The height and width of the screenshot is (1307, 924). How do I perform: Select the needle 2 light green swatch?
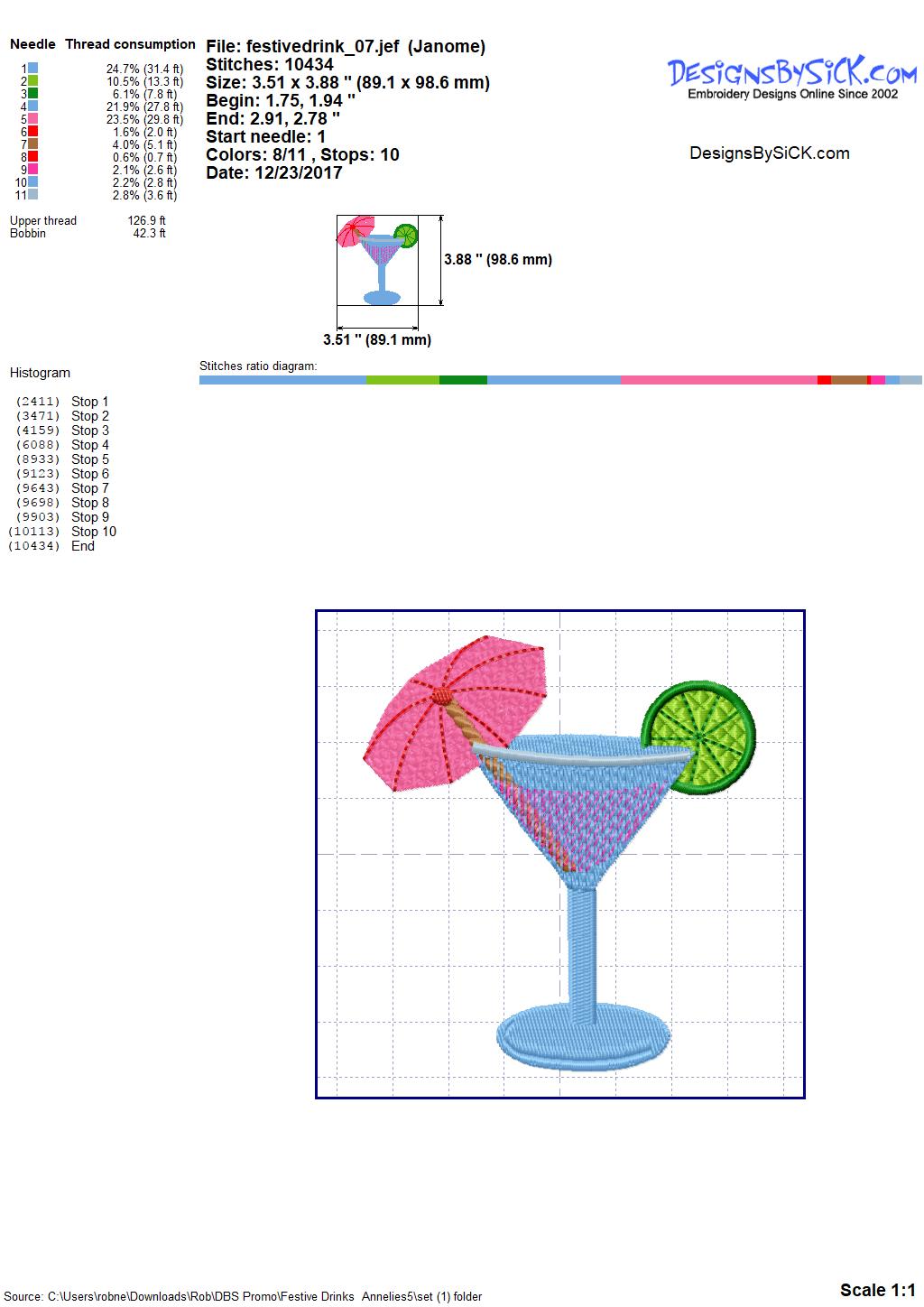(32, 81)
